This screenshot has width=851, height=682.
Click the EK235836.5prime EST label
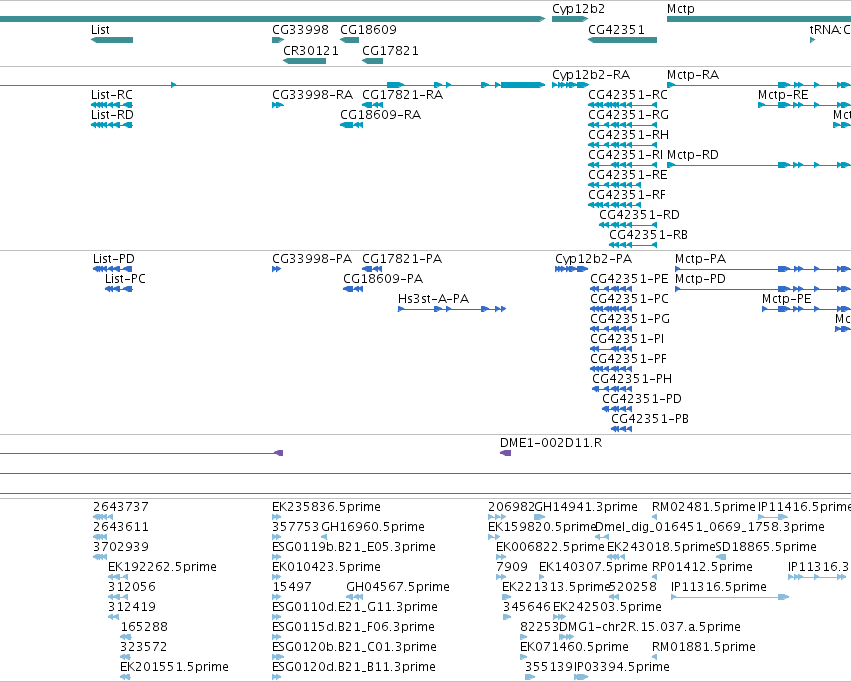pos(326,507)
